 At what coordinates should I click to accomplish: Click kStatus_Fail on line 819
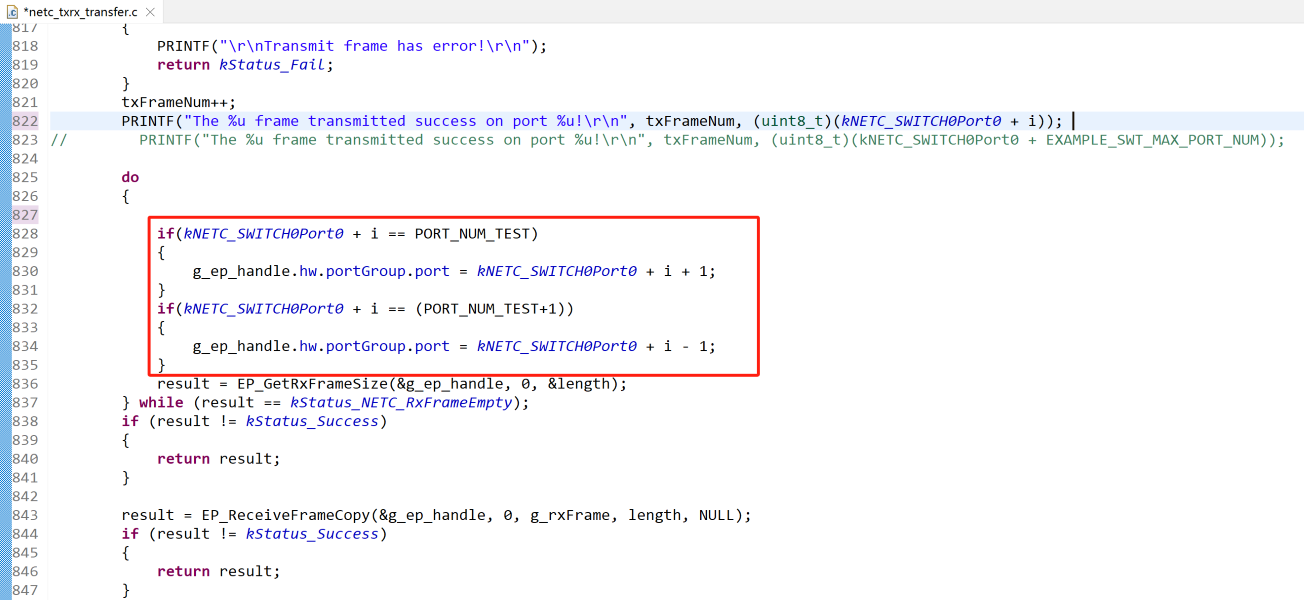273,65
